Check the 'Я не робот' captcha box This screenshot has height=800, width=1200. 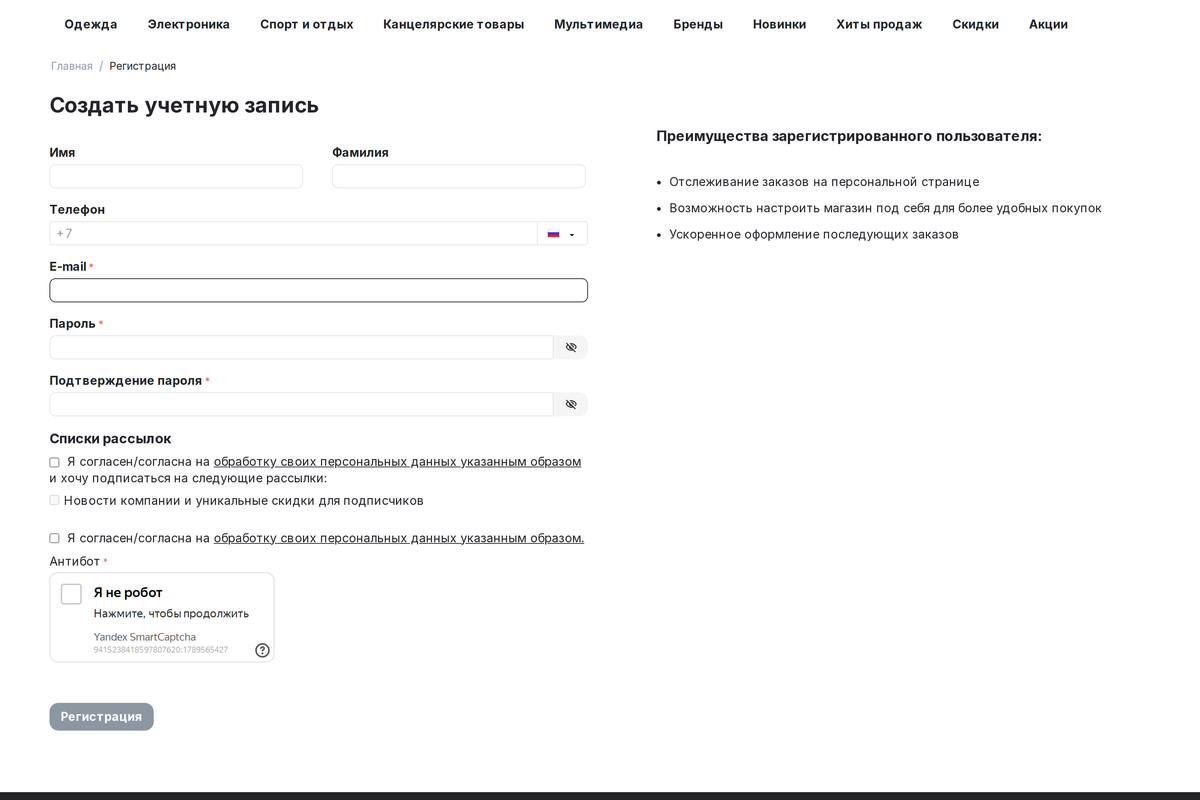point(71,594)
